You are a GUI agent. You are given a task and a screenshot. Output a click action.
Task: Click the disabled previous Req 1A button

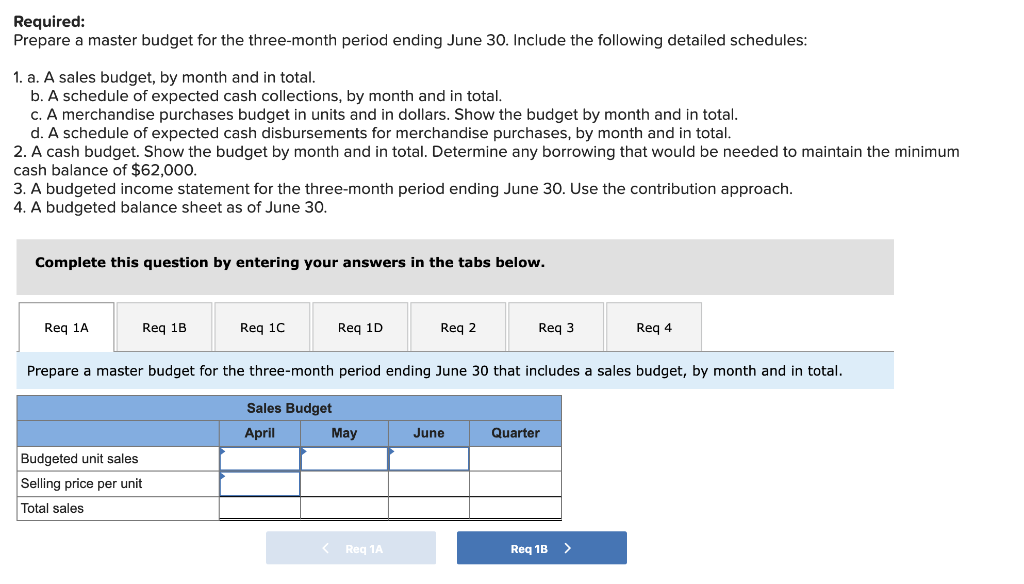(351, 548)
